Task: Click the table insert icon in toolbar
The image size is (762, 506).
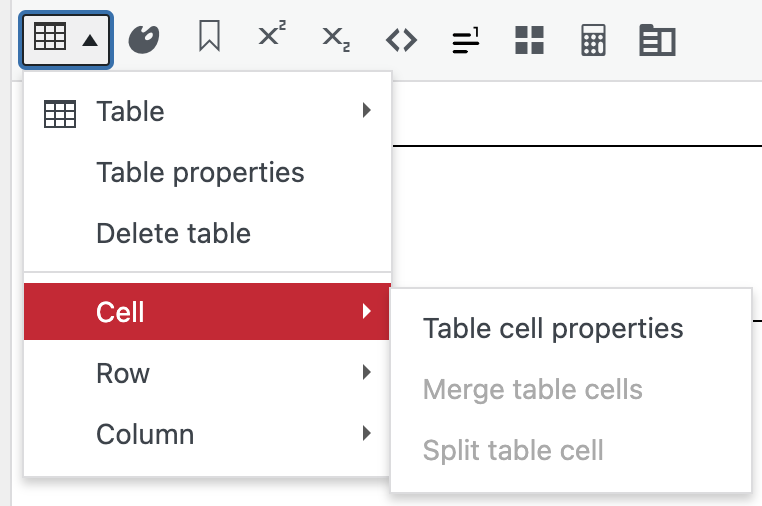Action: pos(49,38)
